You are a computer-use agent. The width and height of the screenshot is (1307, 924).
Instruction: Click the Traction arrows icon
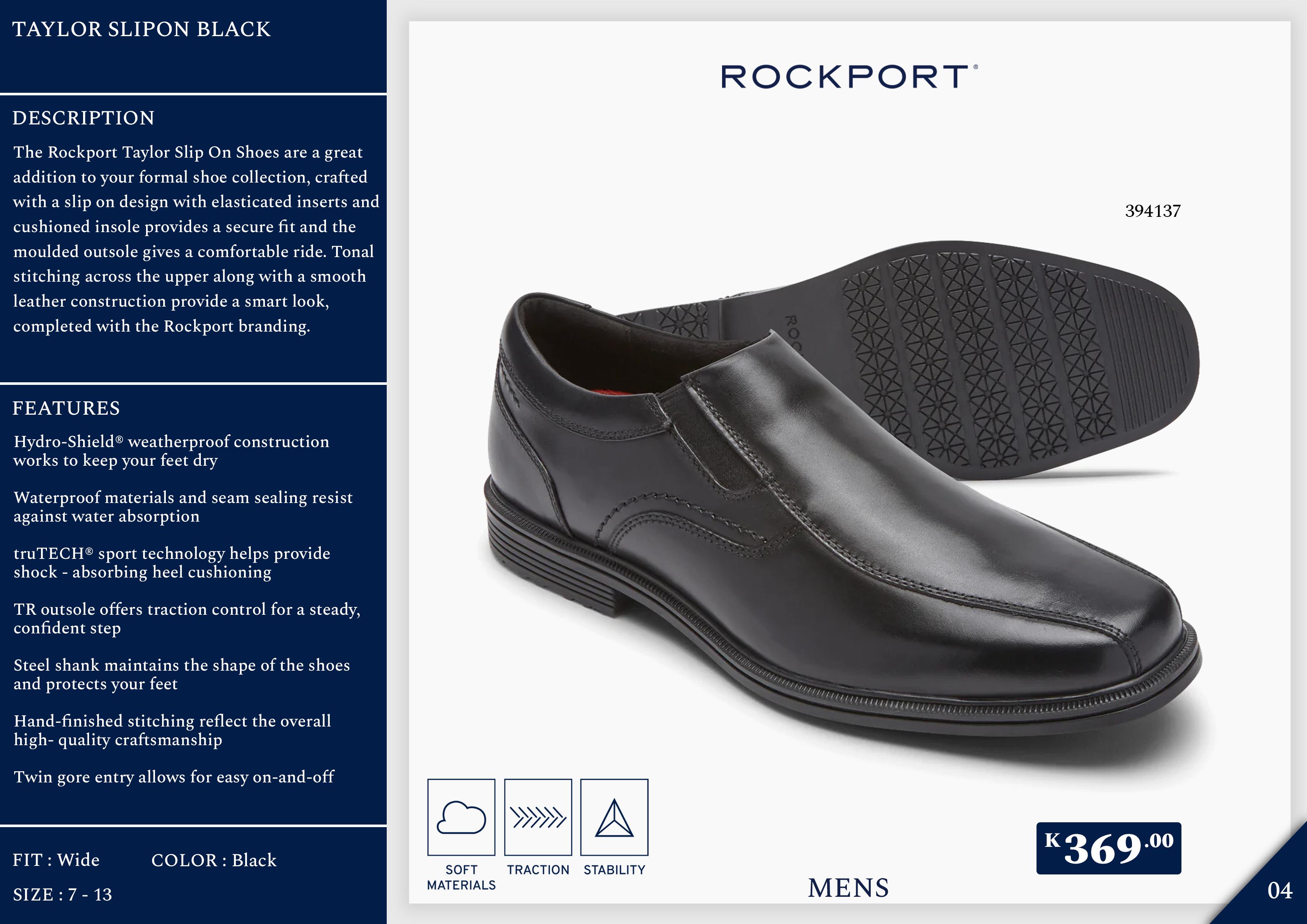click(x=538, y=817)
